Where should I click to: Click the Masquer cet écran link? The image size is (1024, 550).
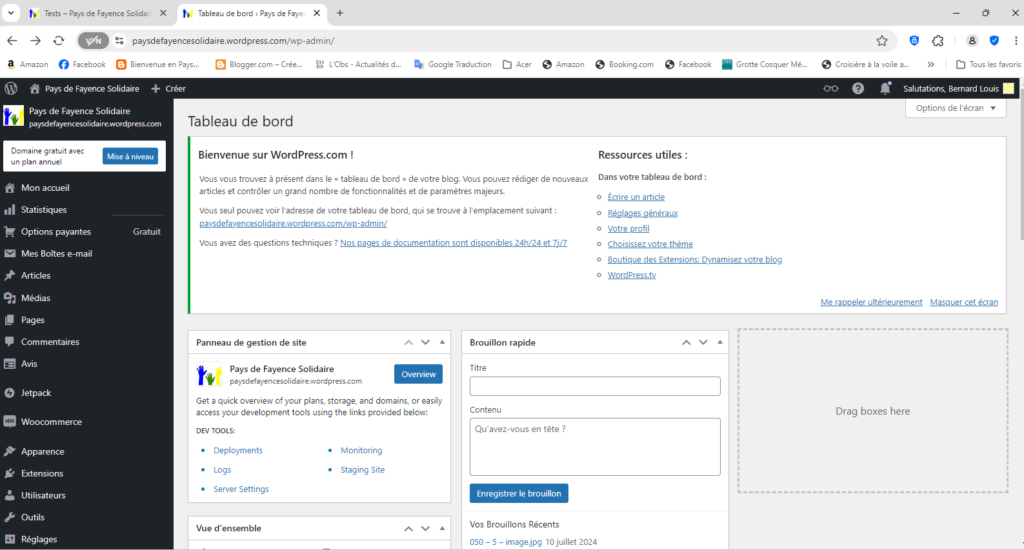[x=963, y=302]
